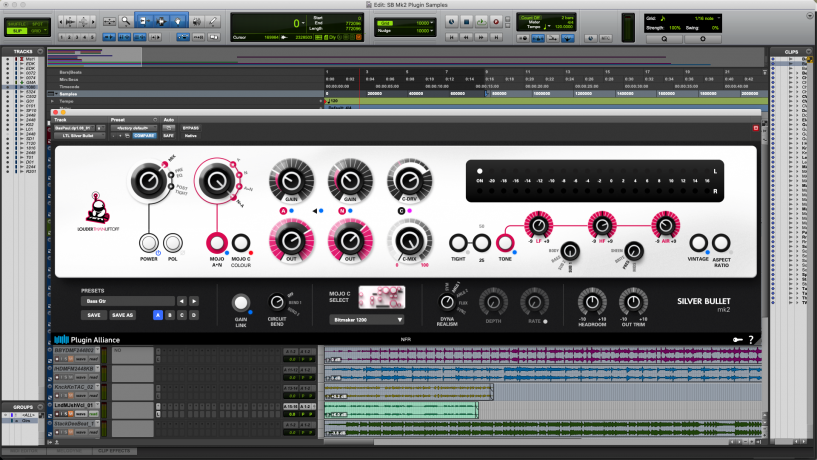Toggle the POWER button on Silver Bullet
Image resolution: width=817 pixels, height=460 pixels.
tap(149, 243)
